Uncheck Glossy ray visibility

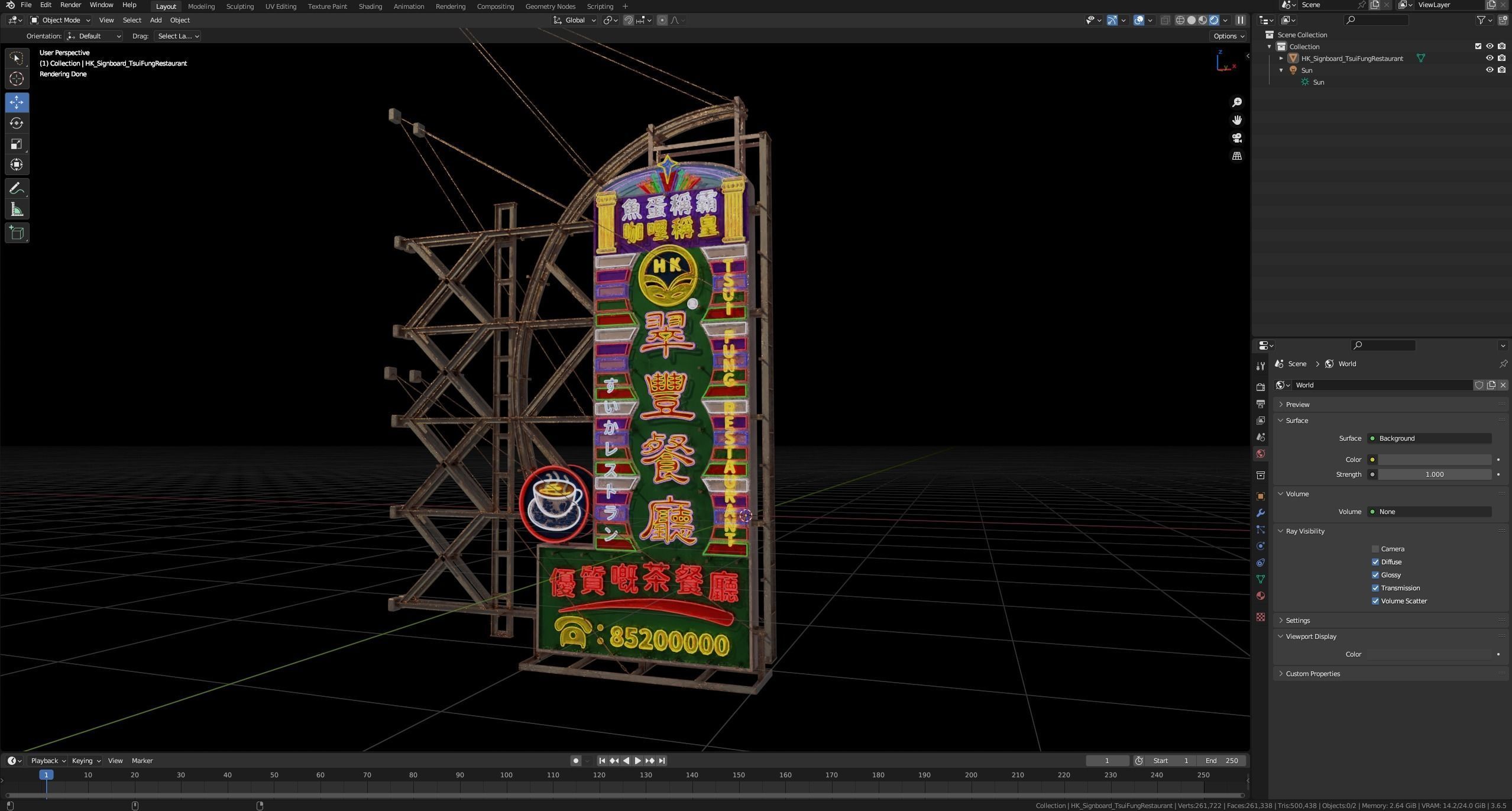(x=1375, y=575)
